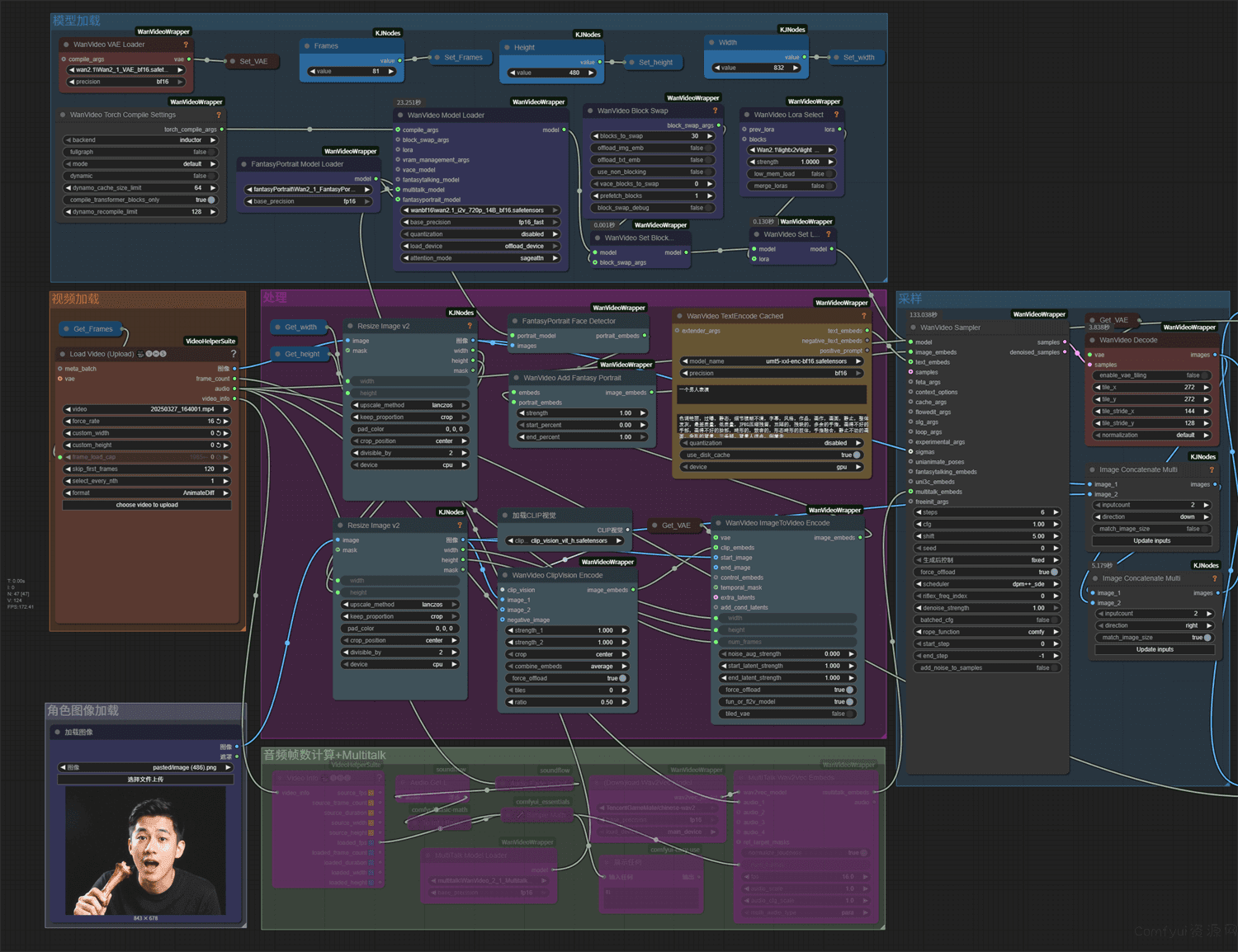Increase steps value in WanVideo Sampler
The width and height of the screenshot is (1238, 952).
tap(1056, 512)
